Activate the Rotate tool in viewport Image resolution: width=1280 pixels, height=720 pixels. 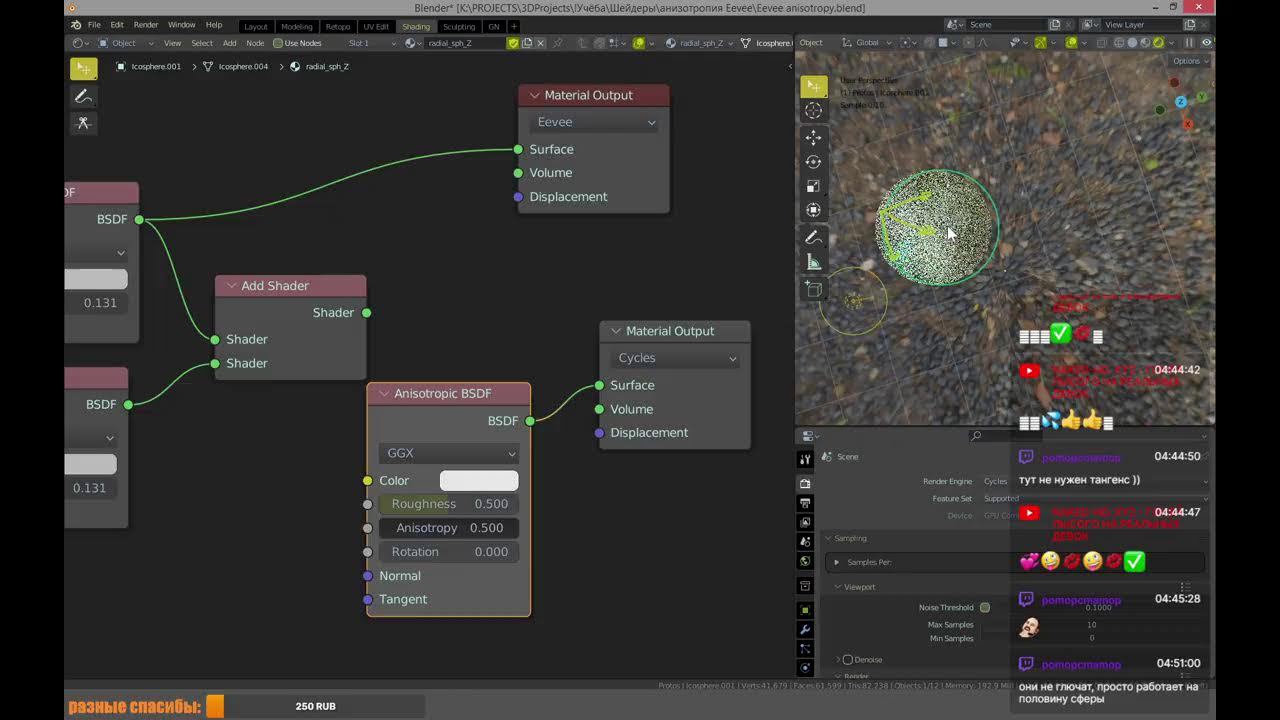[x=813, y=161]
